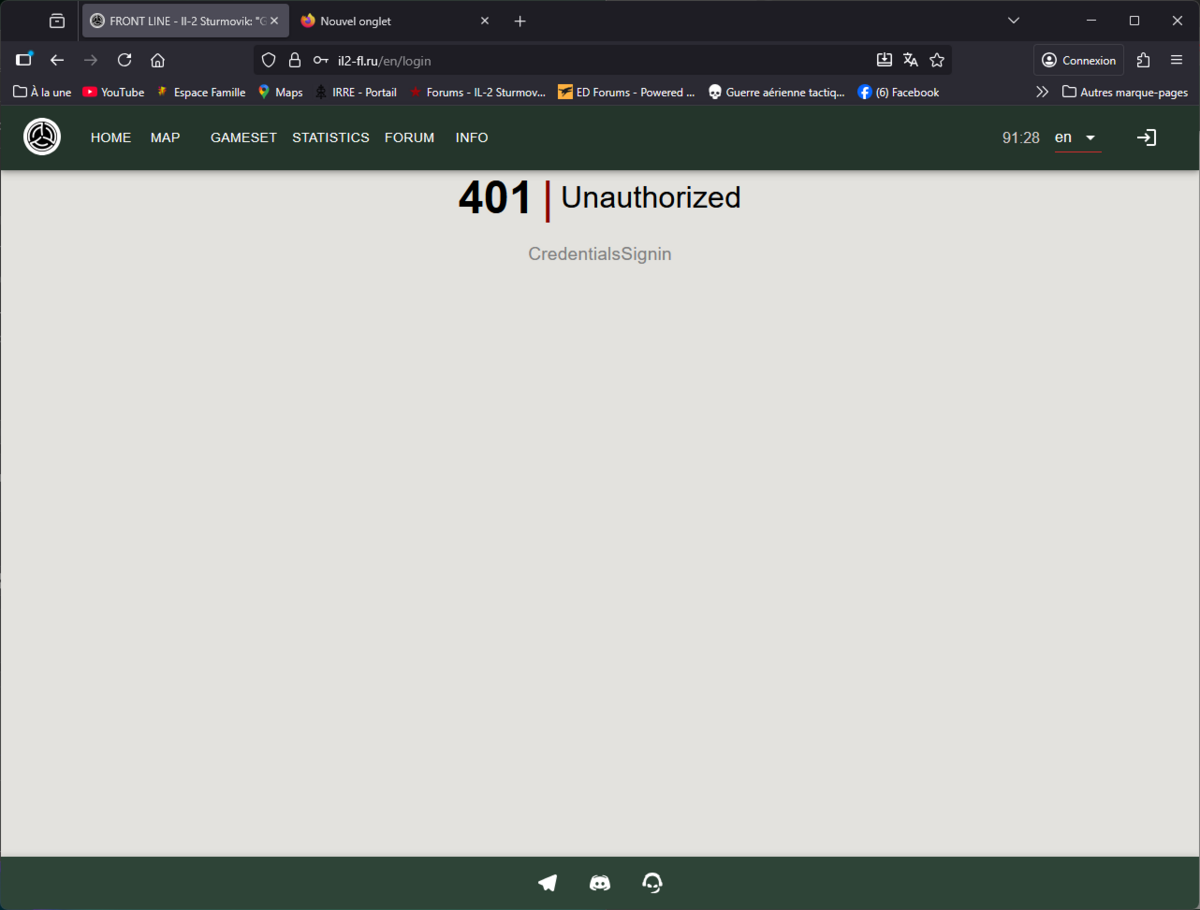Open the Discord link in footer

pyautogui.click(x=600, y=883)
